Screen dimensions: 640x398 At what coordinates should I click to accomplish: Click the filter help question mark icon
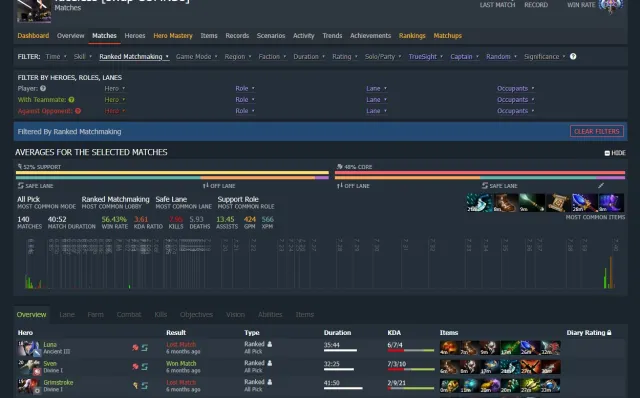coord(573,56)
